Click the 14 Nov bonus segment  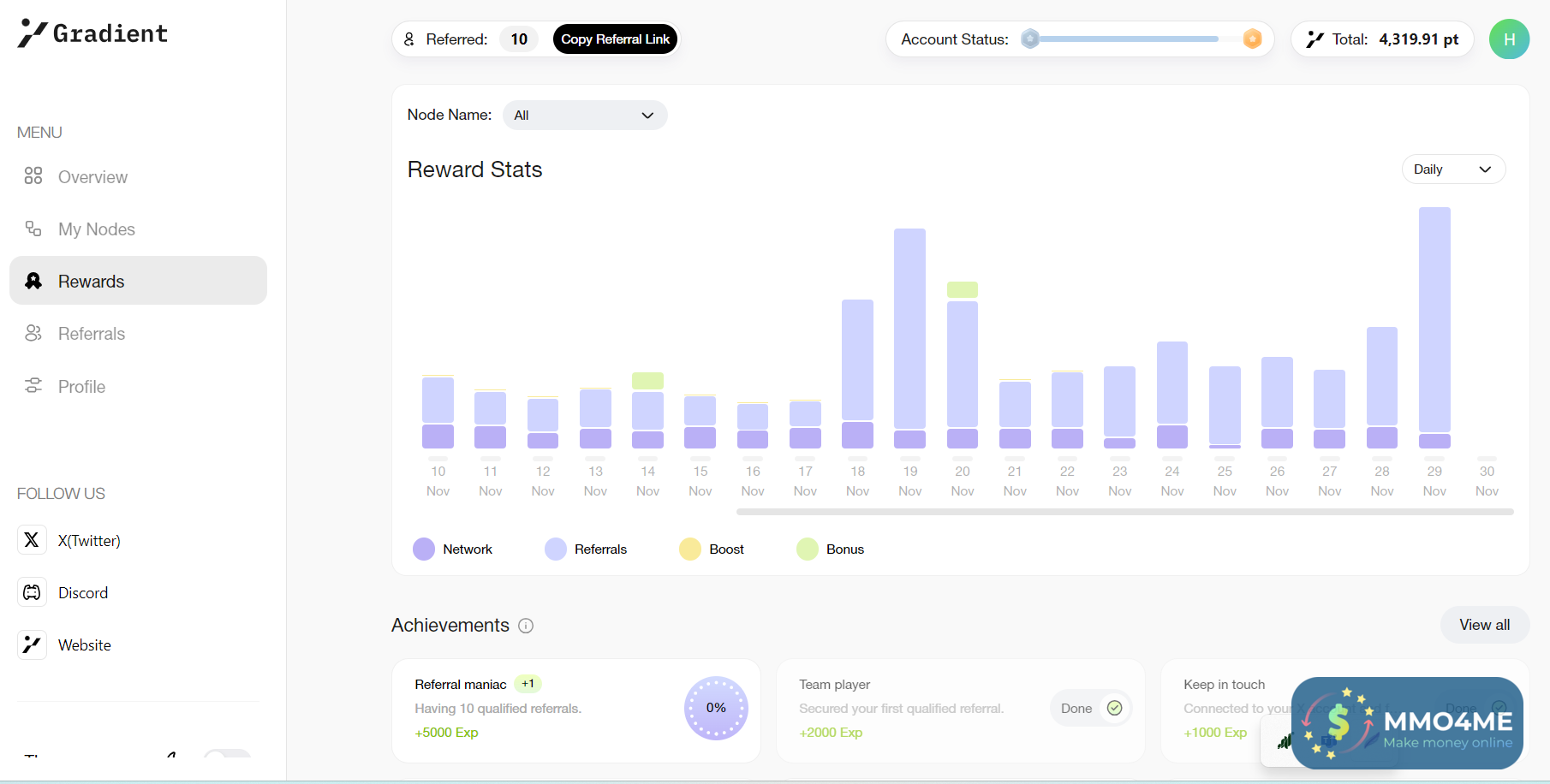point(647,381)
